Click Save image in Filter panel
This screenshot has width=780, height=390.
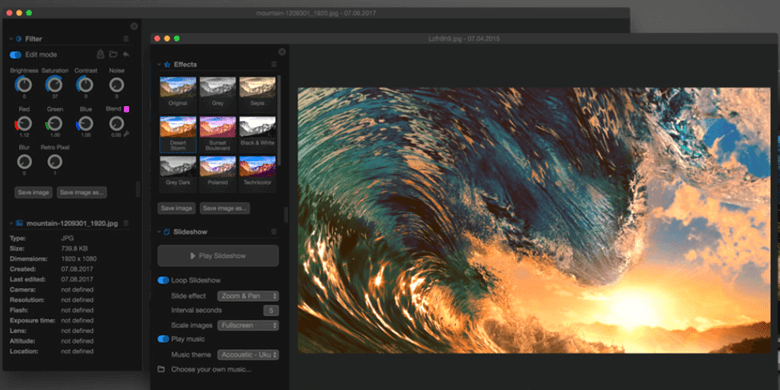pyautogui.click(x=33, y=193)
